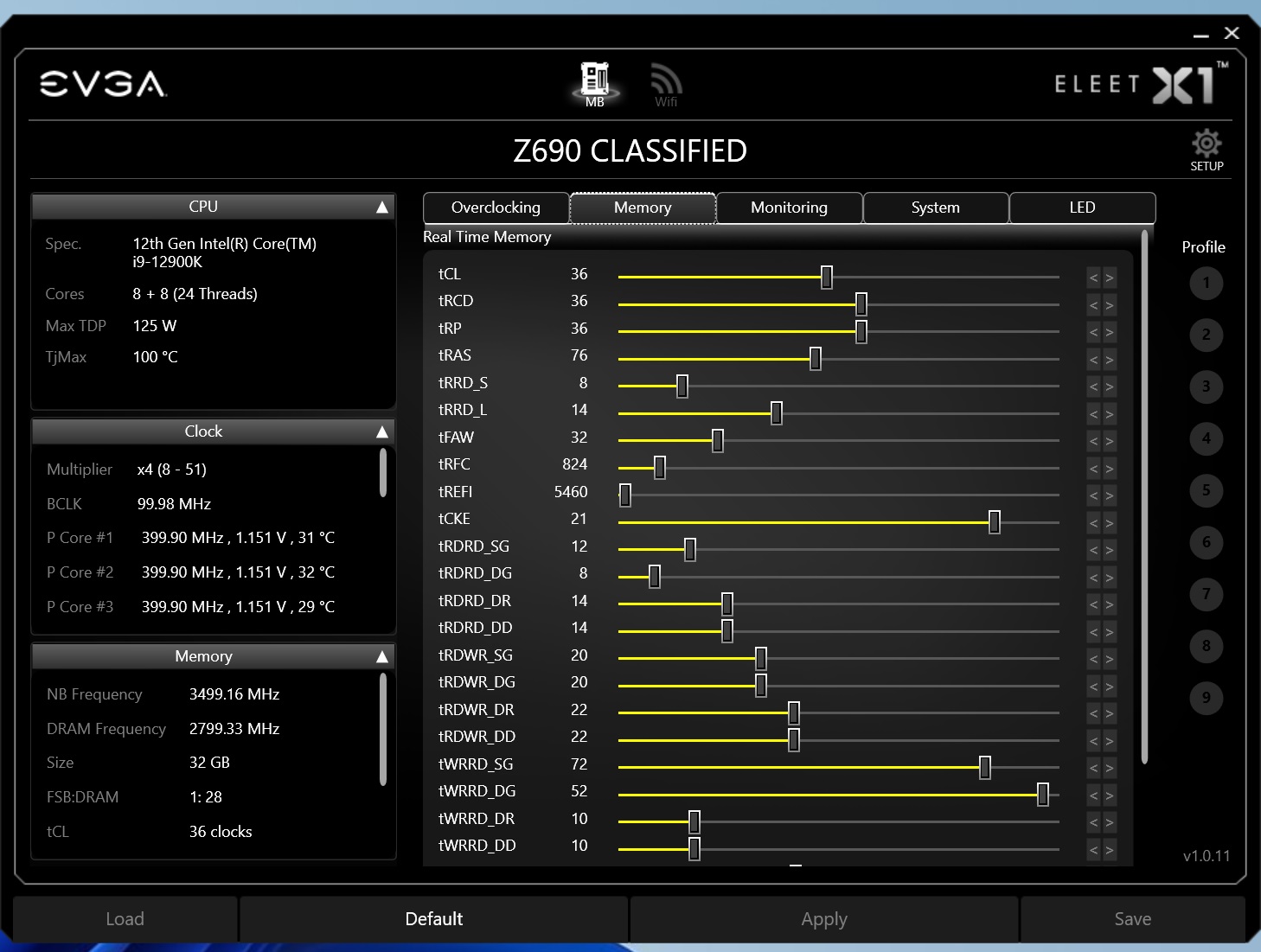Screen dimensions: 1261x952
Task: Click the tRFC slider handle
Action: point(660,468)
